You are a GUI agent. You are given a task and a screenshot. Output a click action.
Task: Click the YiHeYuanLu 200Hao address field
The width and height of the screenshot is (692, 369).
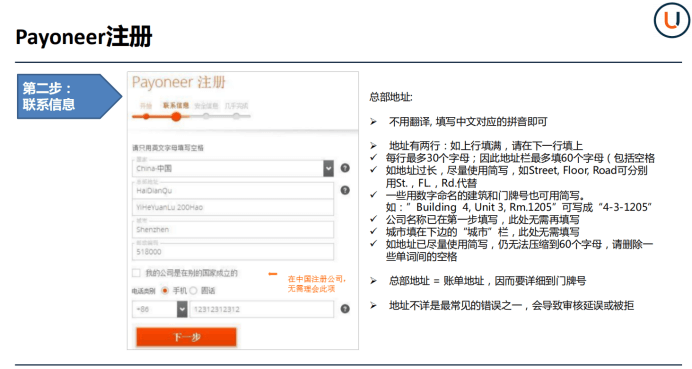tap(233, 207)
